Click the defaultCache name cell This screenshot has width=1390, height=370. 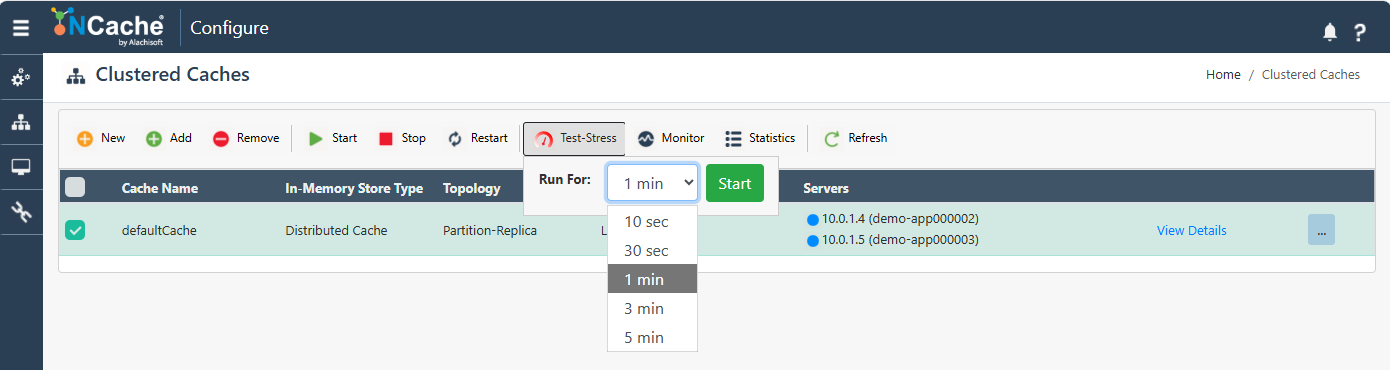pyautogui.click(x=159, y=231)
